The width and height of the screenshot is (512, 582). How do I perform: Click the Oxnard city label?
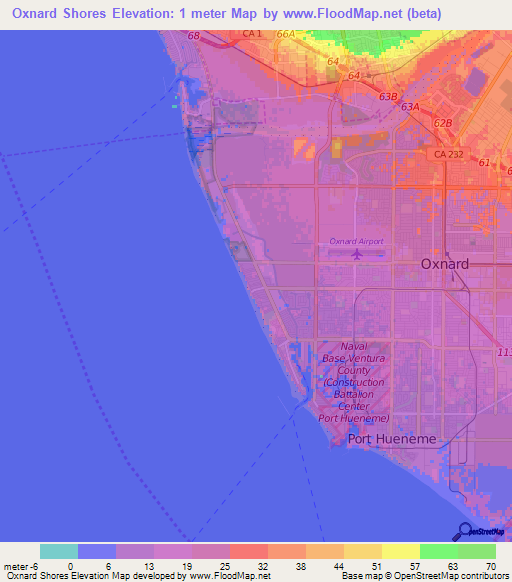pyautogui.click(x=445, y=264)
